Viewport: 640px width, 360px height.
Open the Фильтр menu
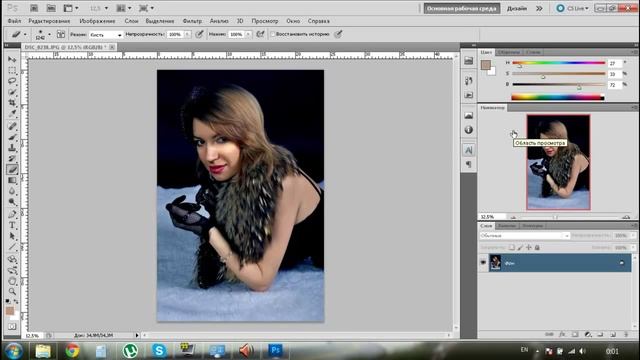coord(192,21)
